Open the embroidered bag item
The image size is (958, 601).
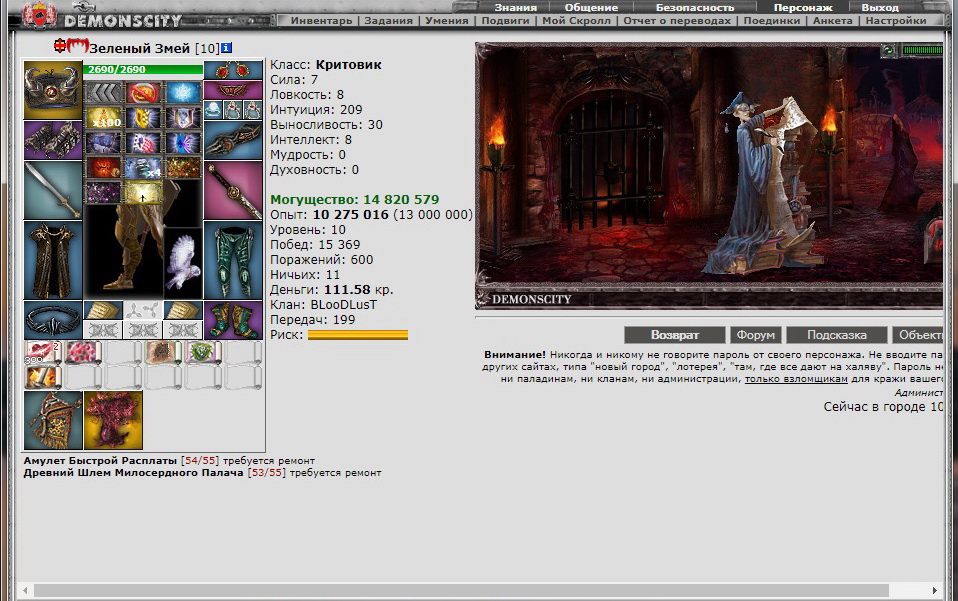[x=53, y=420]
